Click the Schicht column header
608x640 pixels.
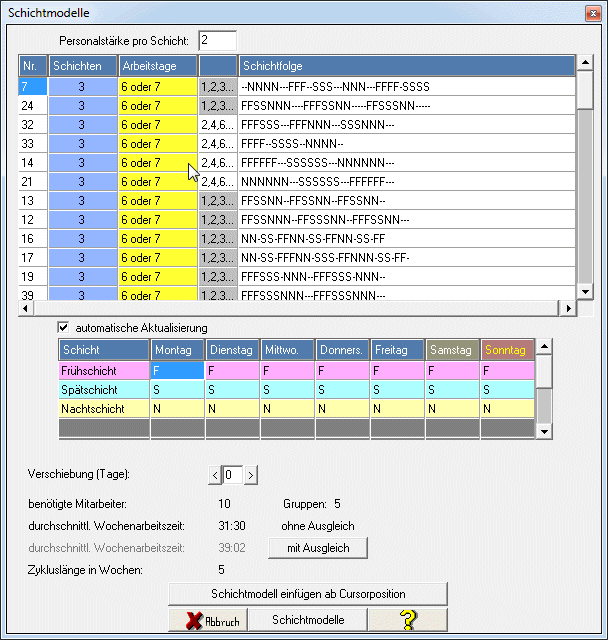pos(104,350)
